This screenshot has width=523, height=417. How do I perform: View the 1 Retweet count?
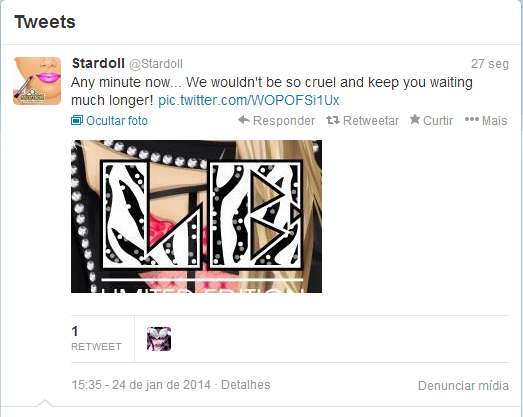[96, 339]
